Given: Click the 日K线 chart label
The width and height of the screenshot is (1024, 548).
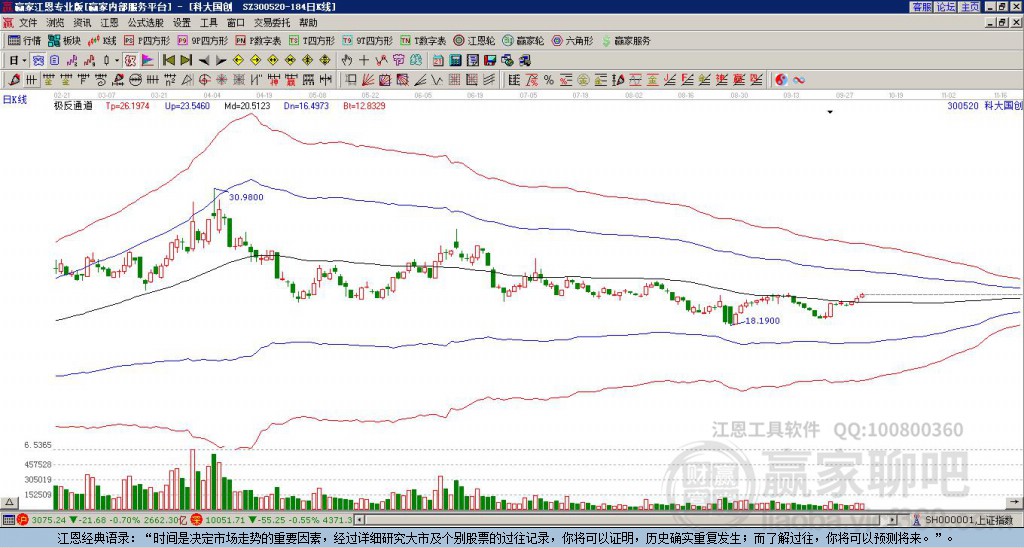Looking at the screenshot, I should (x=15, y=100).
